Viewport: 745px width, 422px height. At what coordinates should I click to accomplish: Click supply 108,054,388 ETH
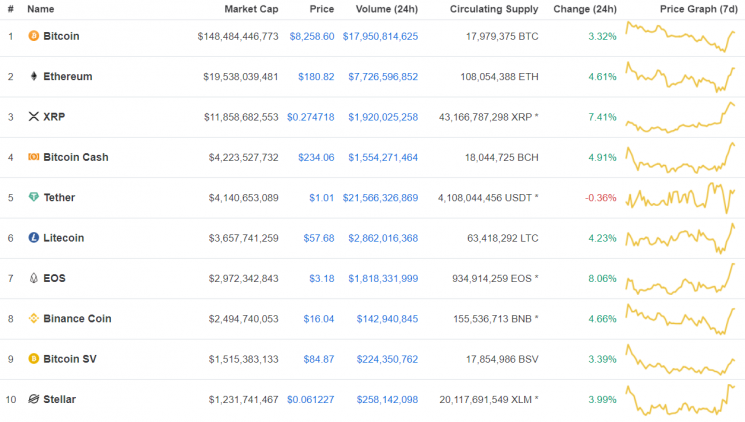point(499,77)
